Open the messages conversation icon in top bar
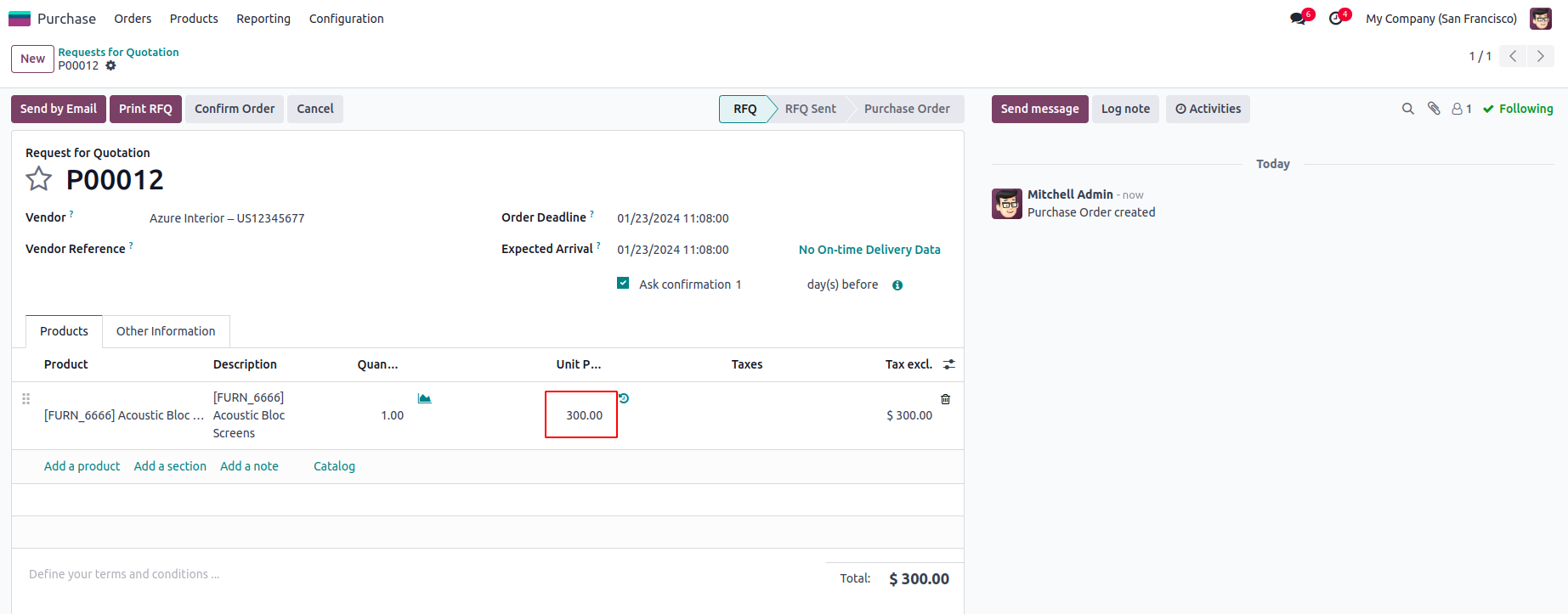The height and width of the screenshot is (614, 1568). click(x=1298, y=19)
